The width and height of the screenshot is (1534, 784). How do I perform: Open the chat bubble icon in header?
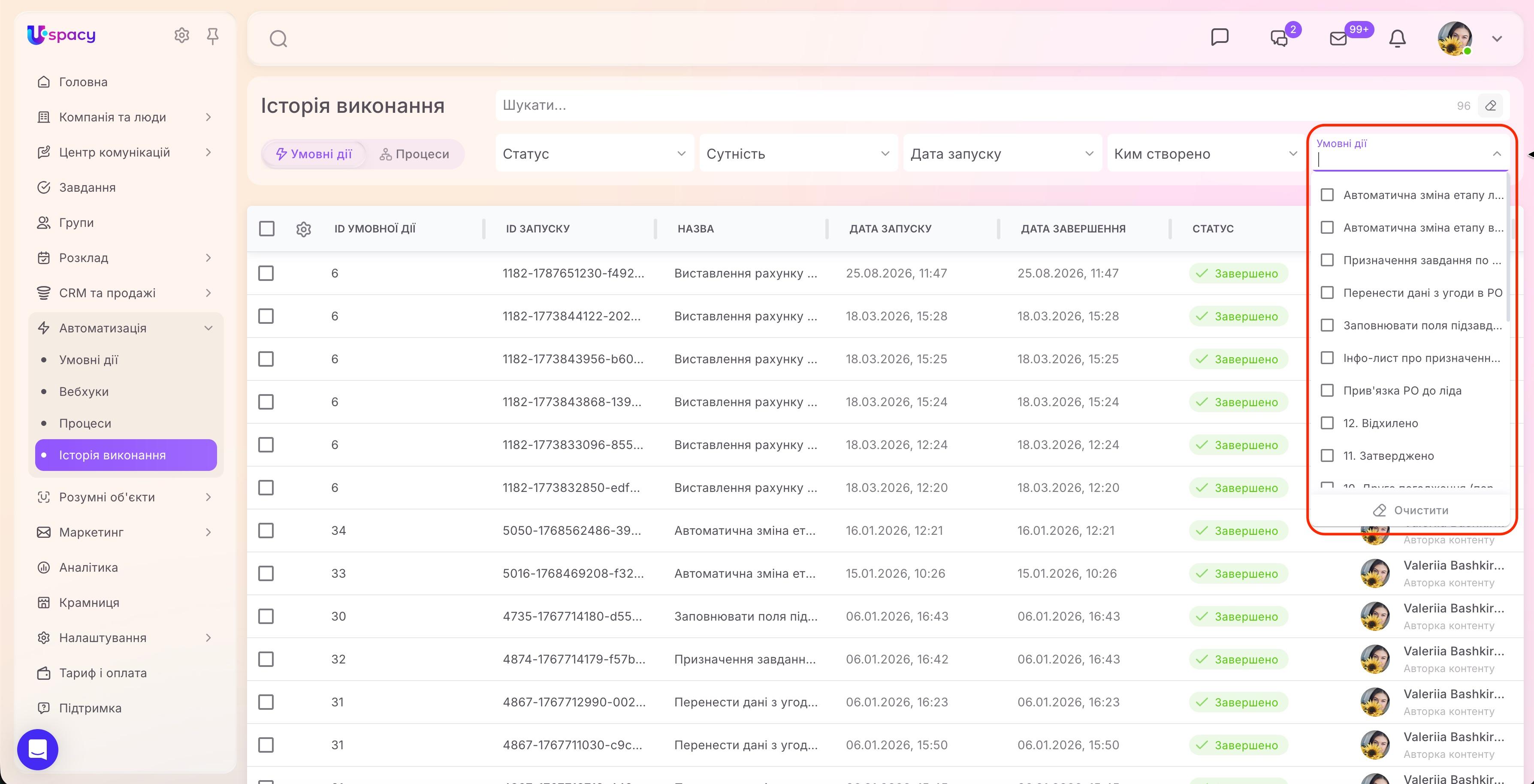click(1220, 37)
